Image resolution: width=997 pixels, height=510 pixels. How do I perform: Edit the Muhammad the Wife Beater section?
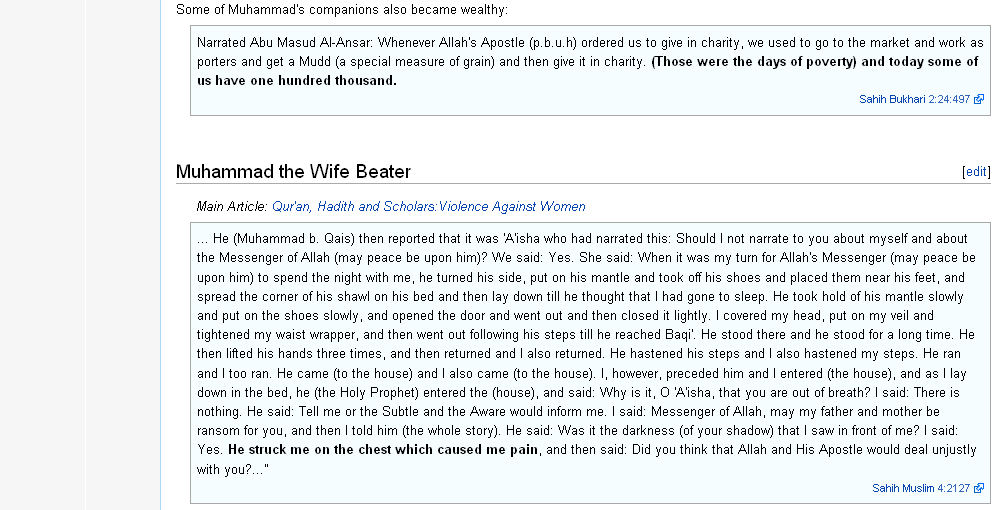pos(976,172)
